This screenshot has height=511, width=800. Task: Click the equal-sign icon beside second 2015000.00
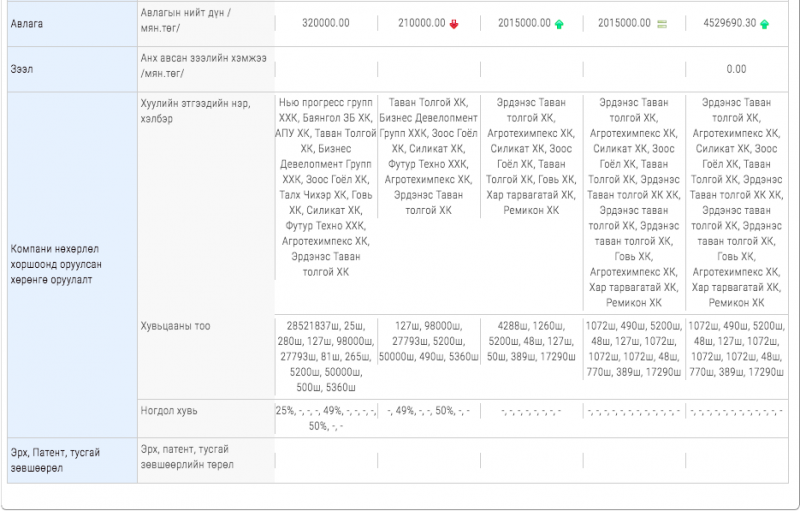(x=661, y=24)
